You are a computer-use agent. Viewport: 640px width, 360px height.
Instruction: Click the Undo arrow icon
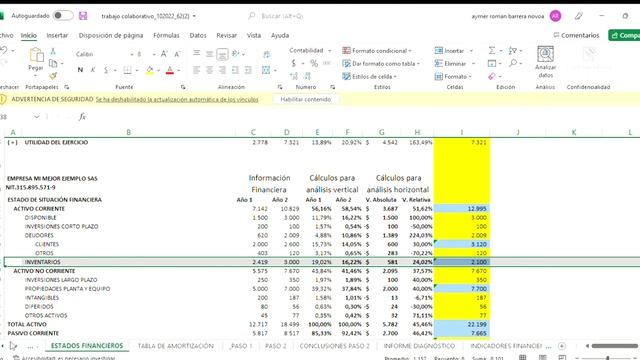click(x=4, y=50)
